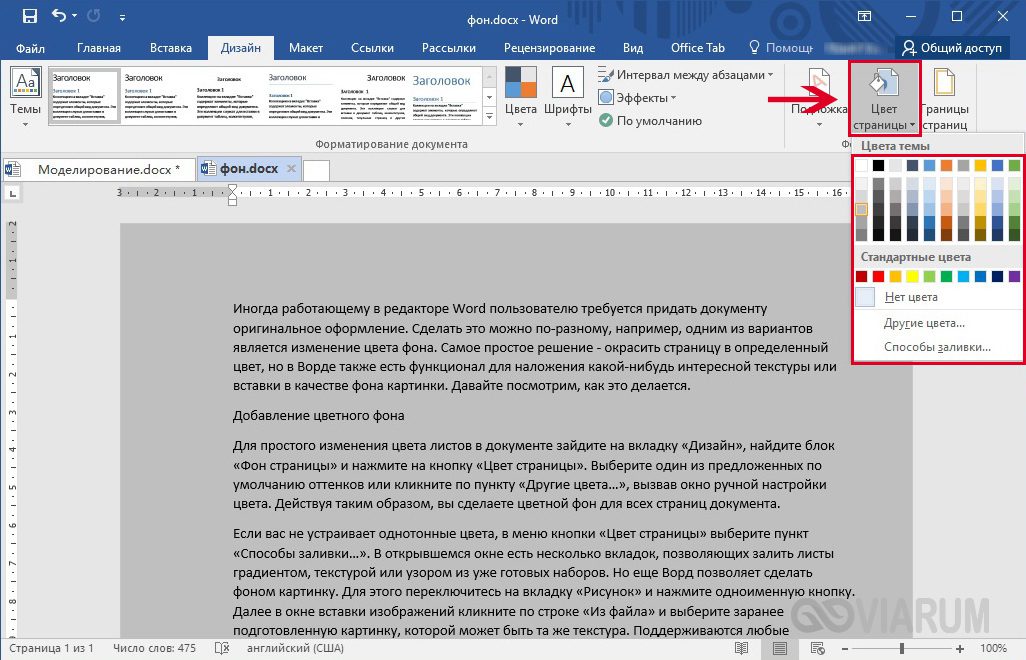Open word count Число слов: 475

154,648
